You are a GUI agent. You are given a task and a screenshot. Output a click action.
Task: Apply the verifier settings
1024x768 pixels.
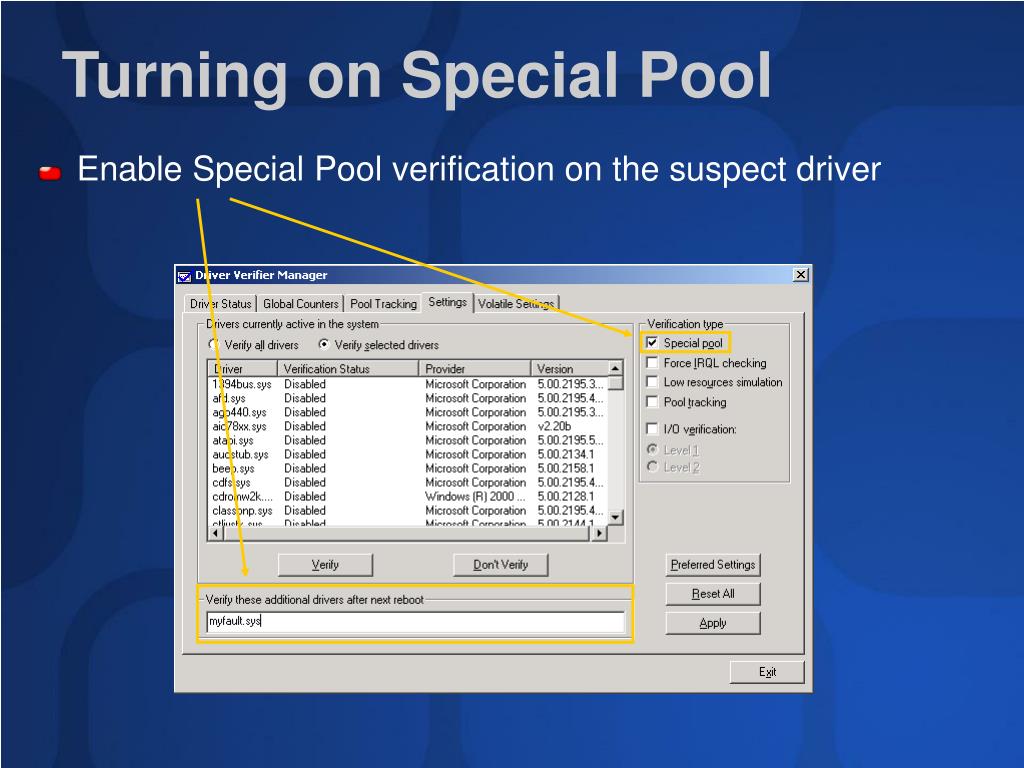click(712, 623)
